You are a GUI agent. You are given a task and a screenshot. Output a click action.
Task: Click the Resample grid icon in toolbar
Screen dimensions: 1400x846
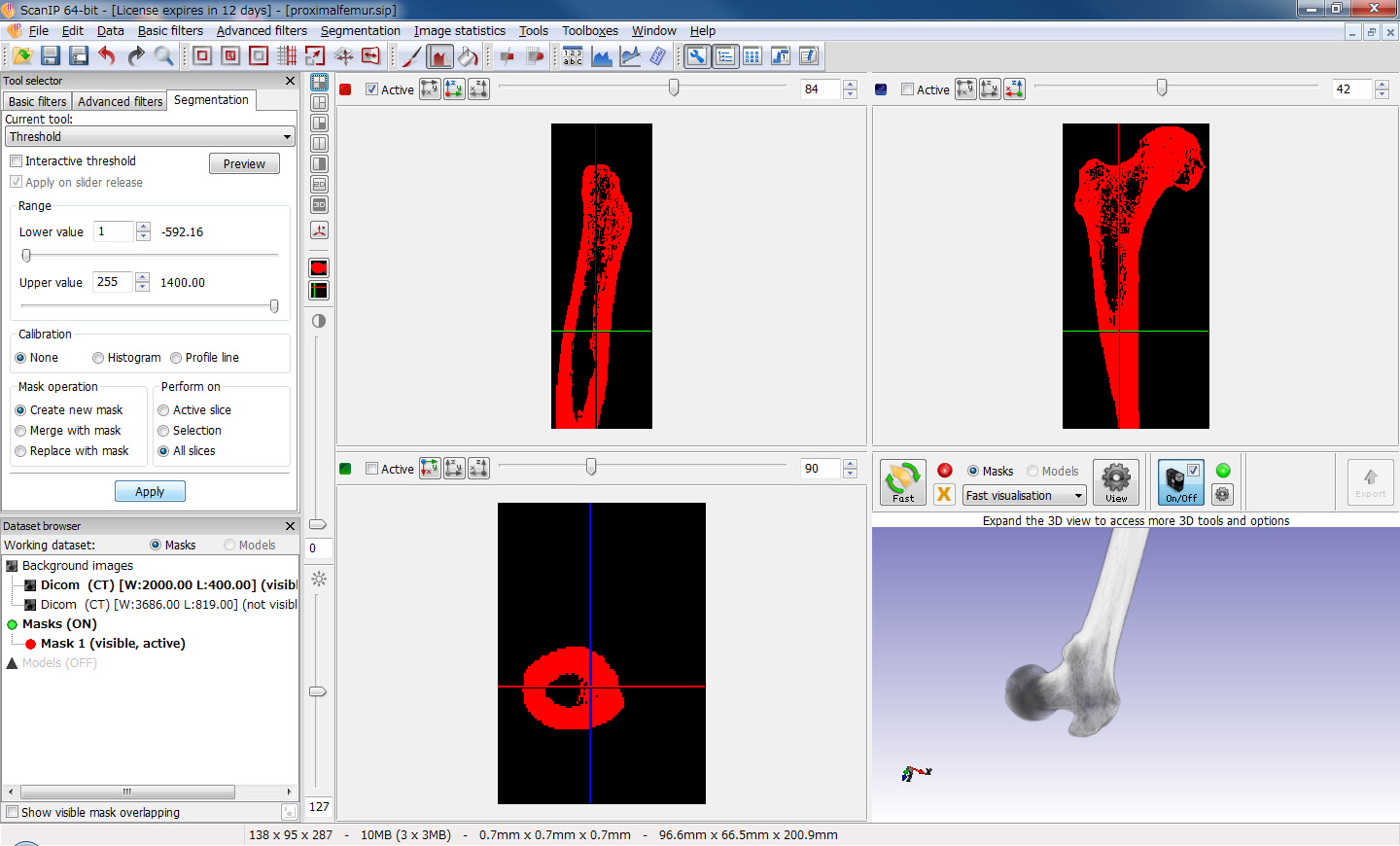pyautogui.click(x=286, y=56)
